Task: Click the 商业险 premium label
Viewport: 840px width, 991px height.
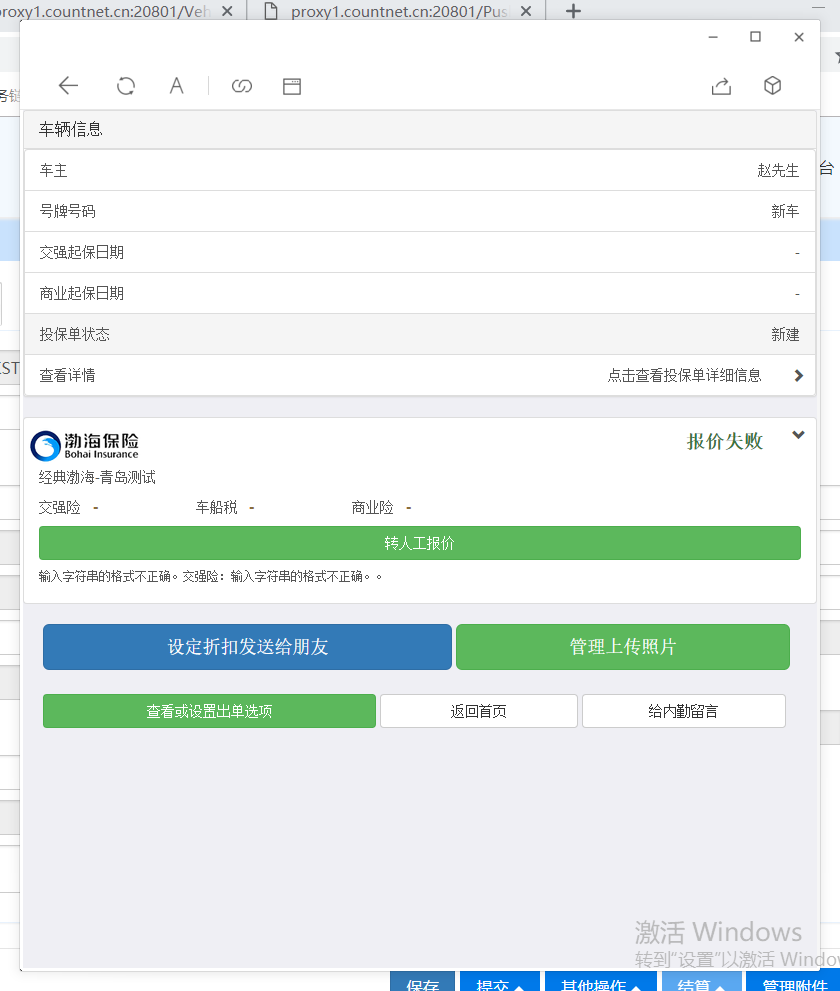Action: pyautogui.click(x=372, y=508)
